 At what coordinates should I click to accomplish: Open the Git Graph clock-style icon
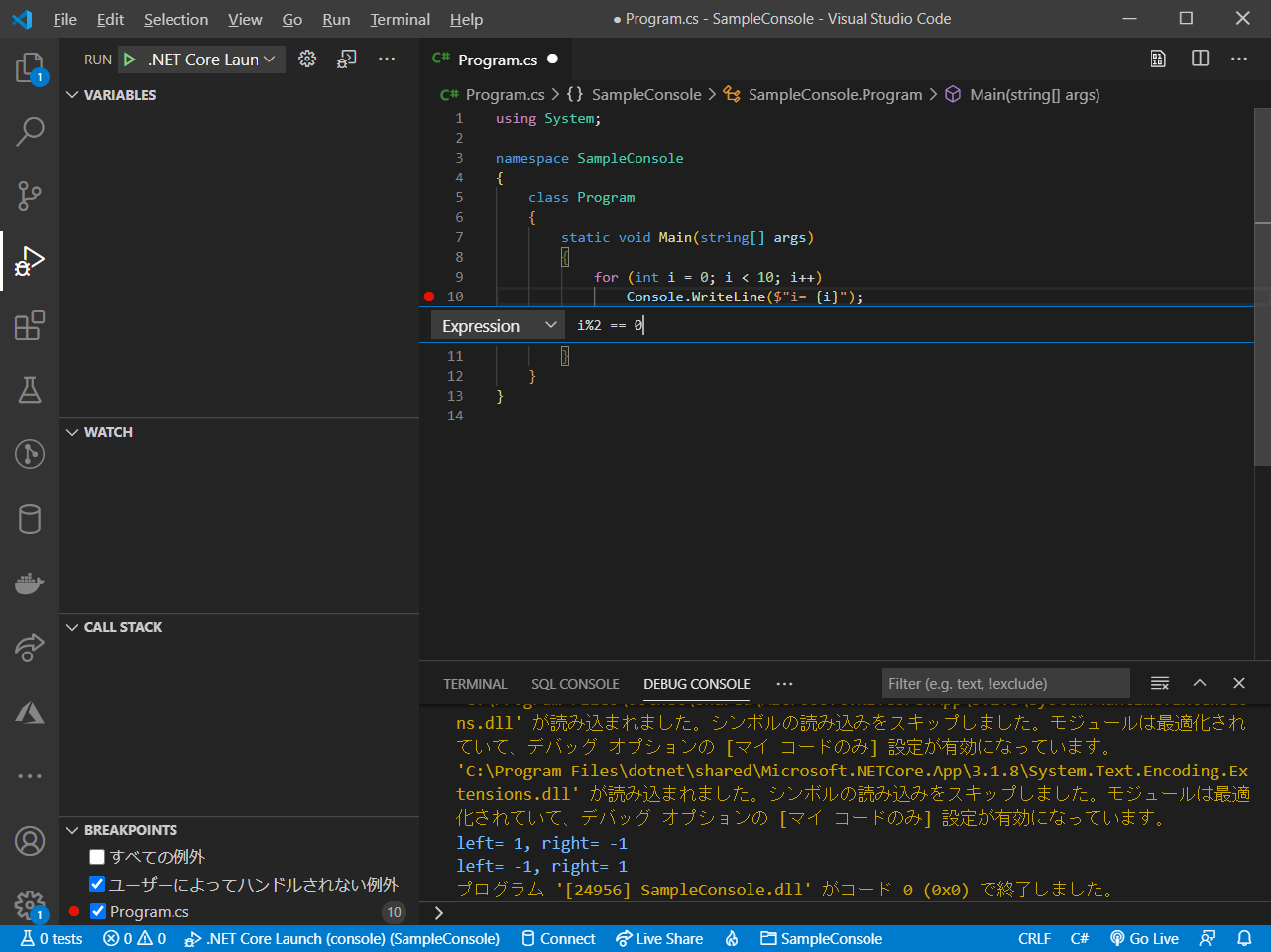point(30,454)
